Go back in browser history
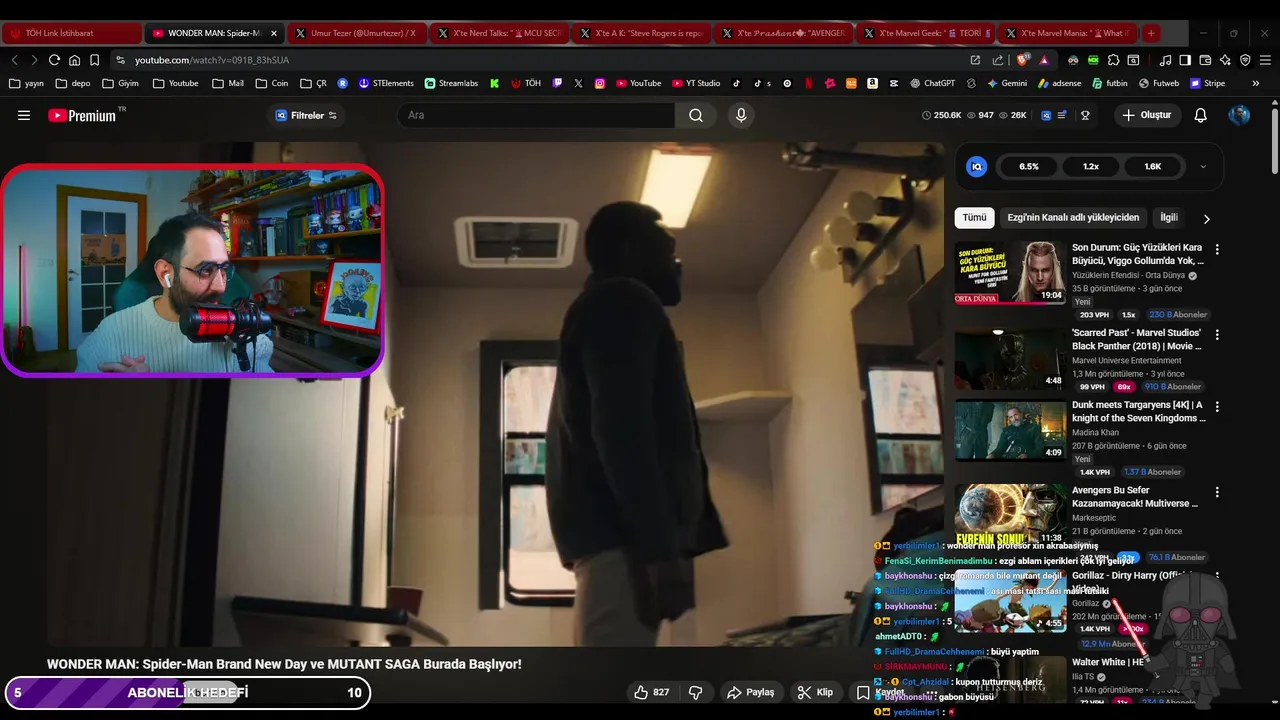 [14, 60]
